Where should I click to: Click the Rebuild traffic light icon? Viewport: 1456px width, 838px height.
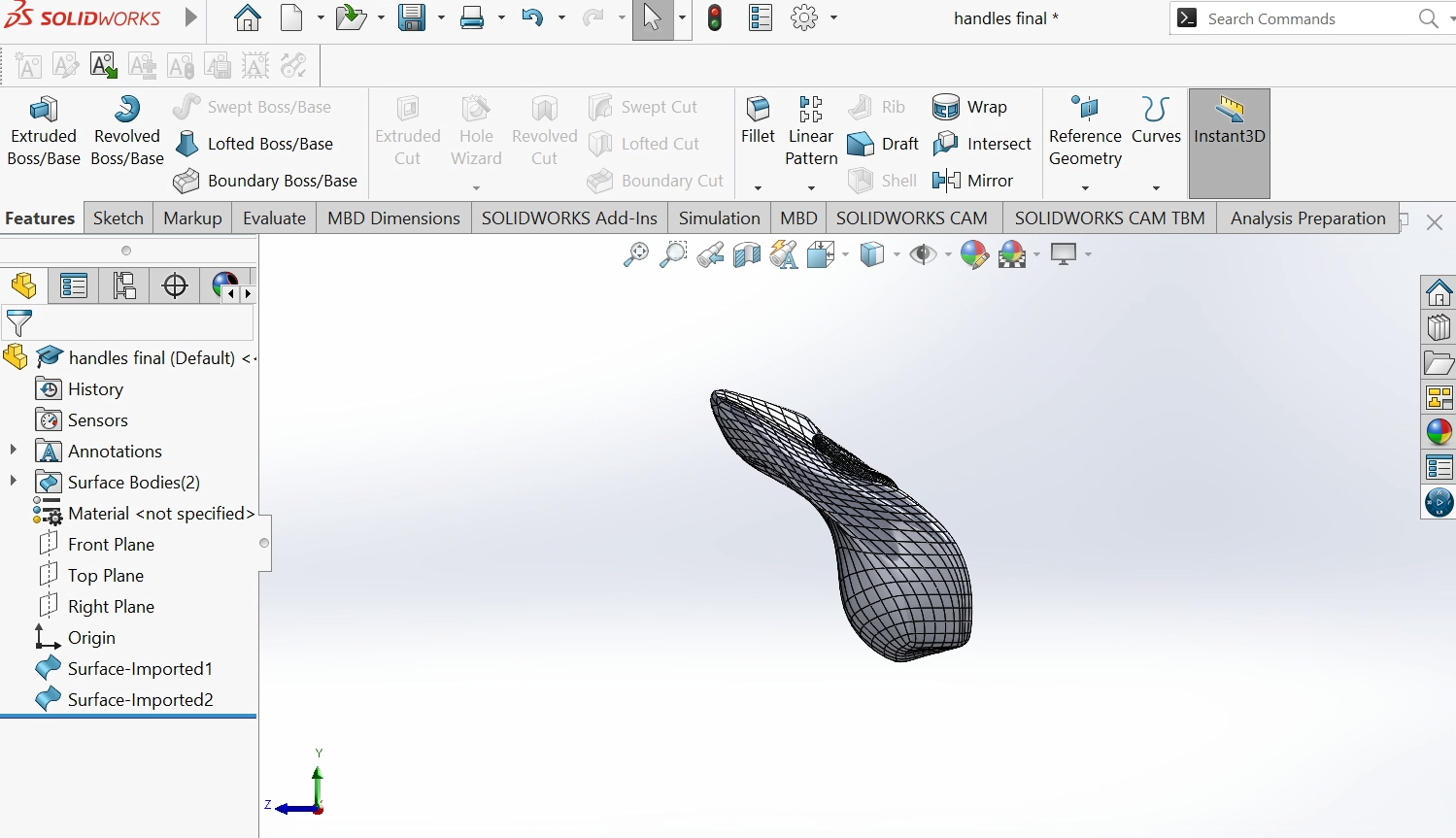(x=715, y=18)
